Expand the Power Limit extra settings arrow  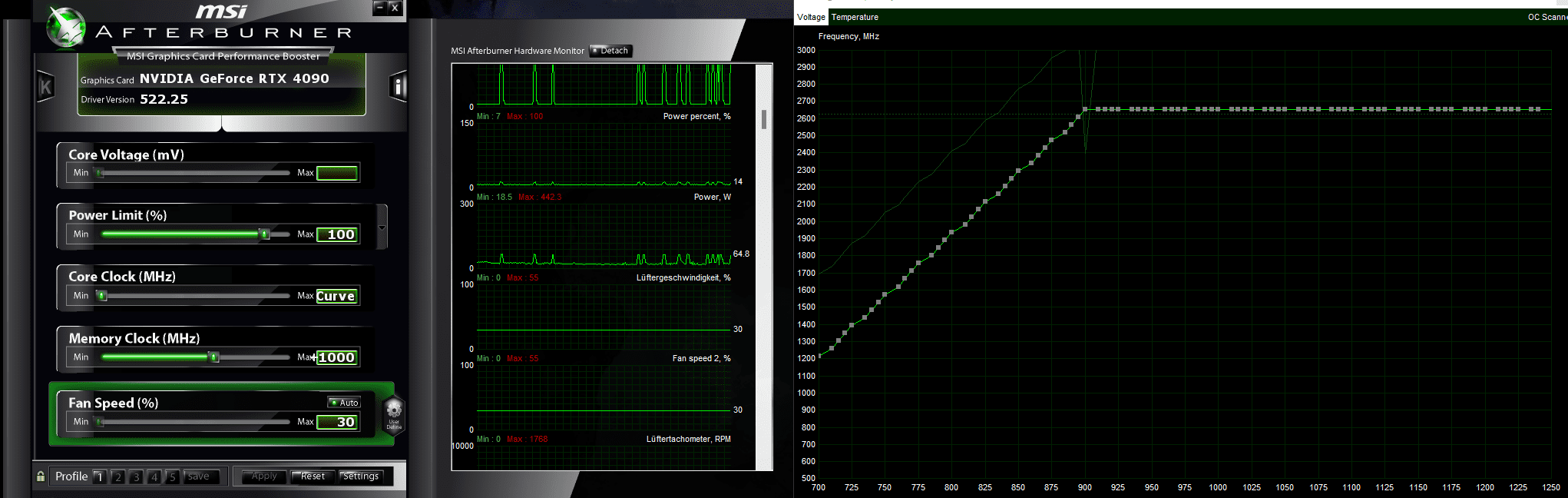pos(382,227)
